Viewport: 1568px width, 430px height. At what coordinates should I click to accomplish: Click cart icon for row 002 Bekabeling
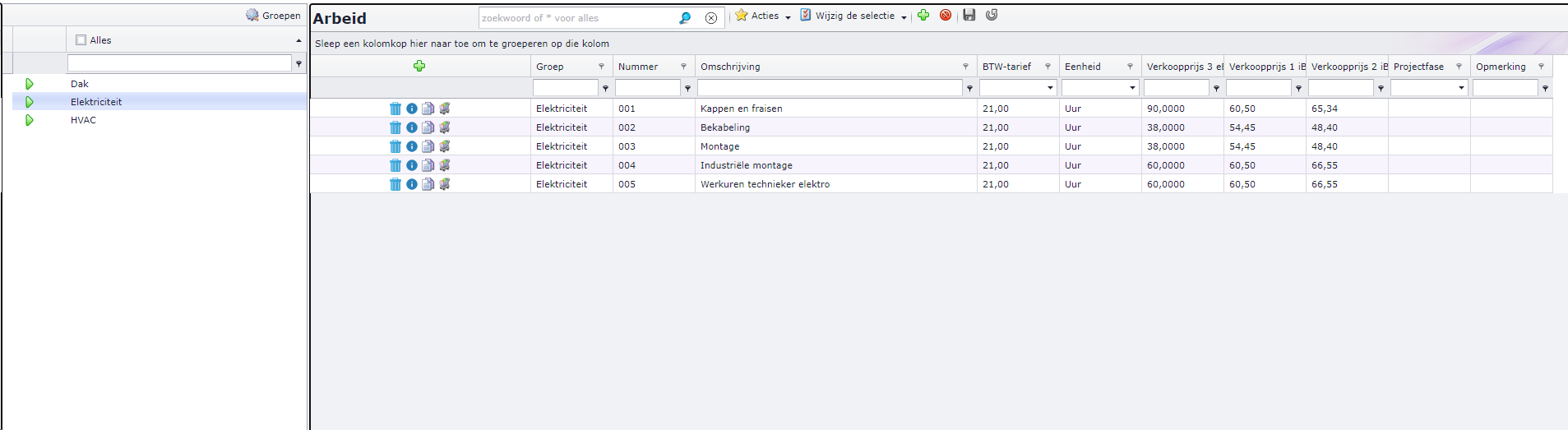pyautogui.click(x=444, y=127)
